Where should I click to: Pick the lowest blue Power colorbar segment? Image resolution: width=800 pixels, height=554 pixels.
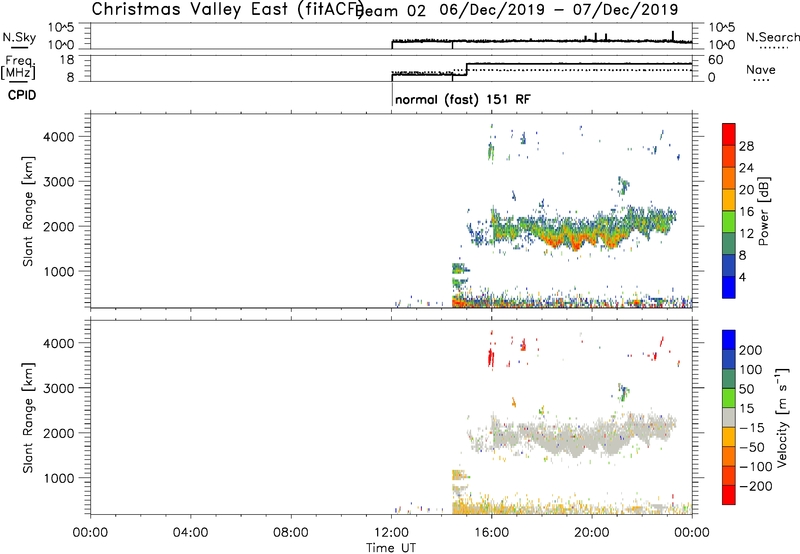click(x=729, y=287)
